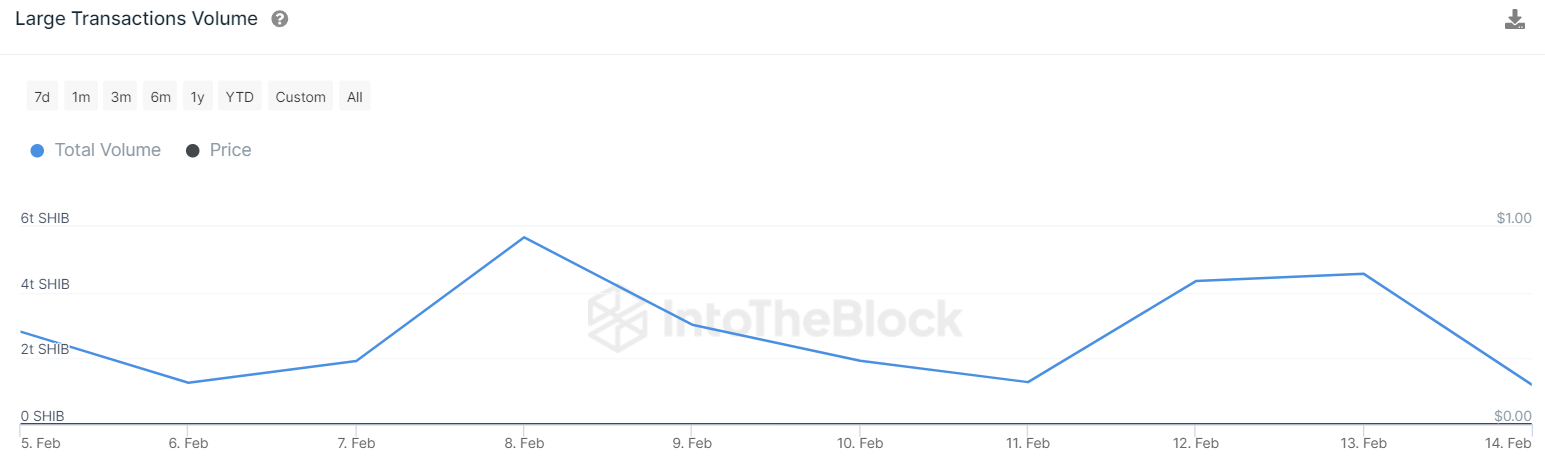Switch to the 3m range

coord(121,97)
